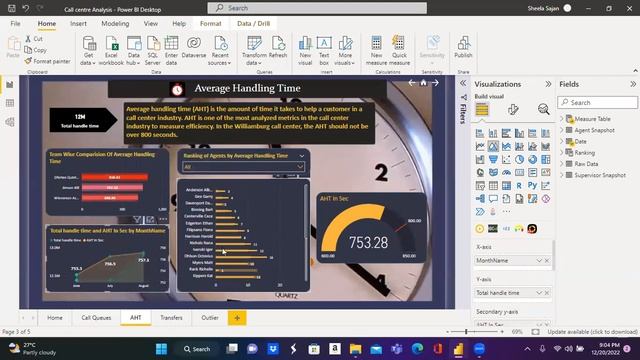Screen dimensions: 640x360
Task: Switch to the Modeling ribbon tab
Action: [x=115, y=24]
